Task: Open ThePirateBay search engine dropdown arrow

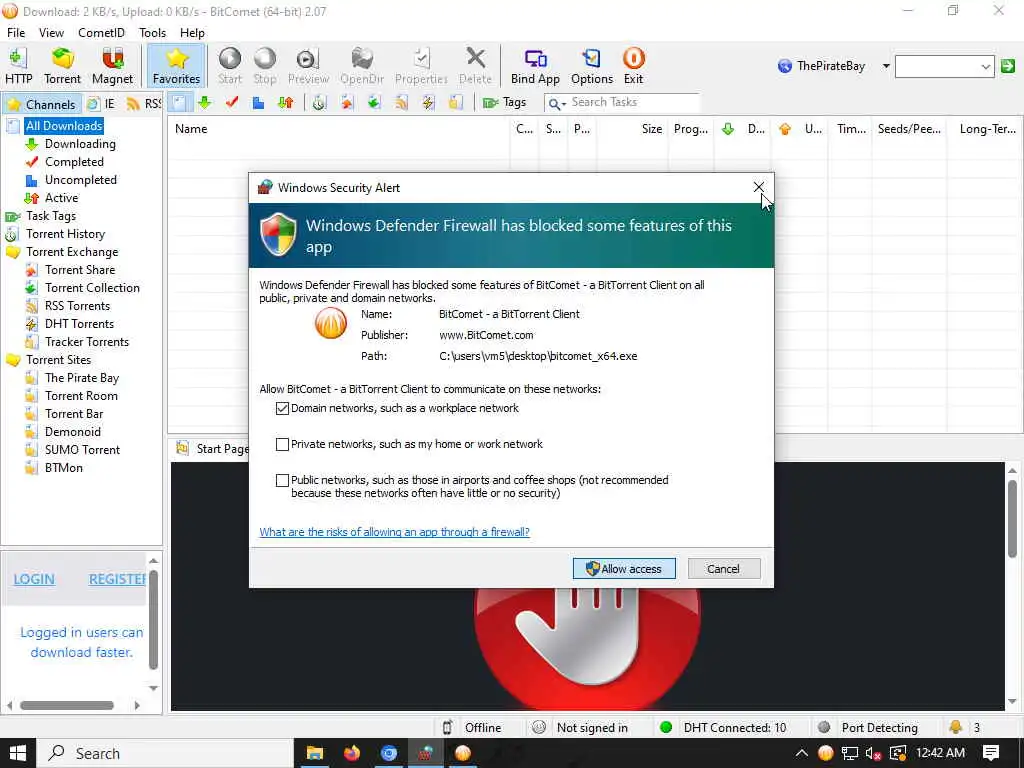Action: pyautogui.click(x=886, y=66)
